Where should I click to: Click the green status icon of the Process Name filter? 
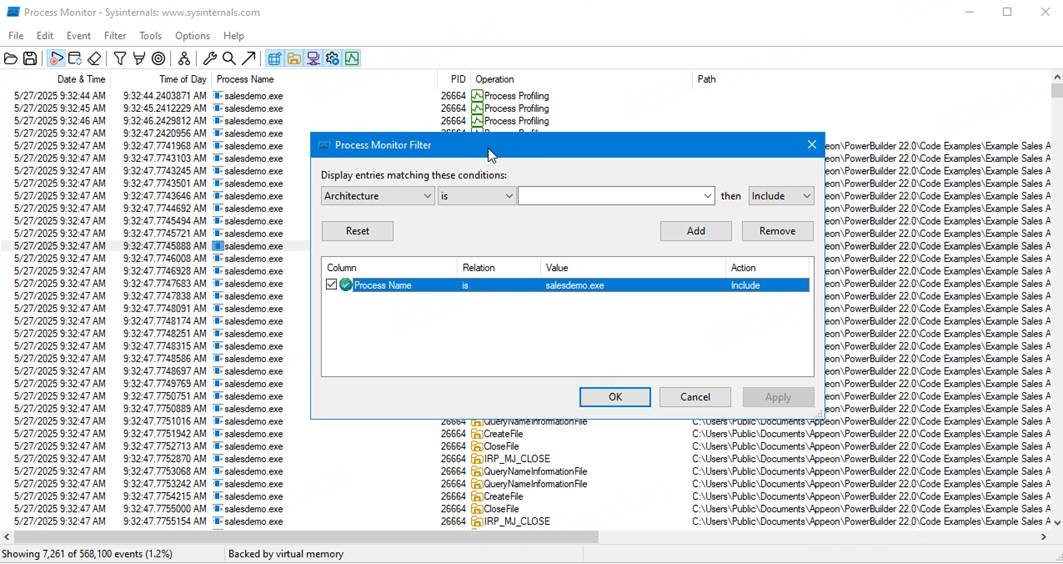[x=346, y=285]
